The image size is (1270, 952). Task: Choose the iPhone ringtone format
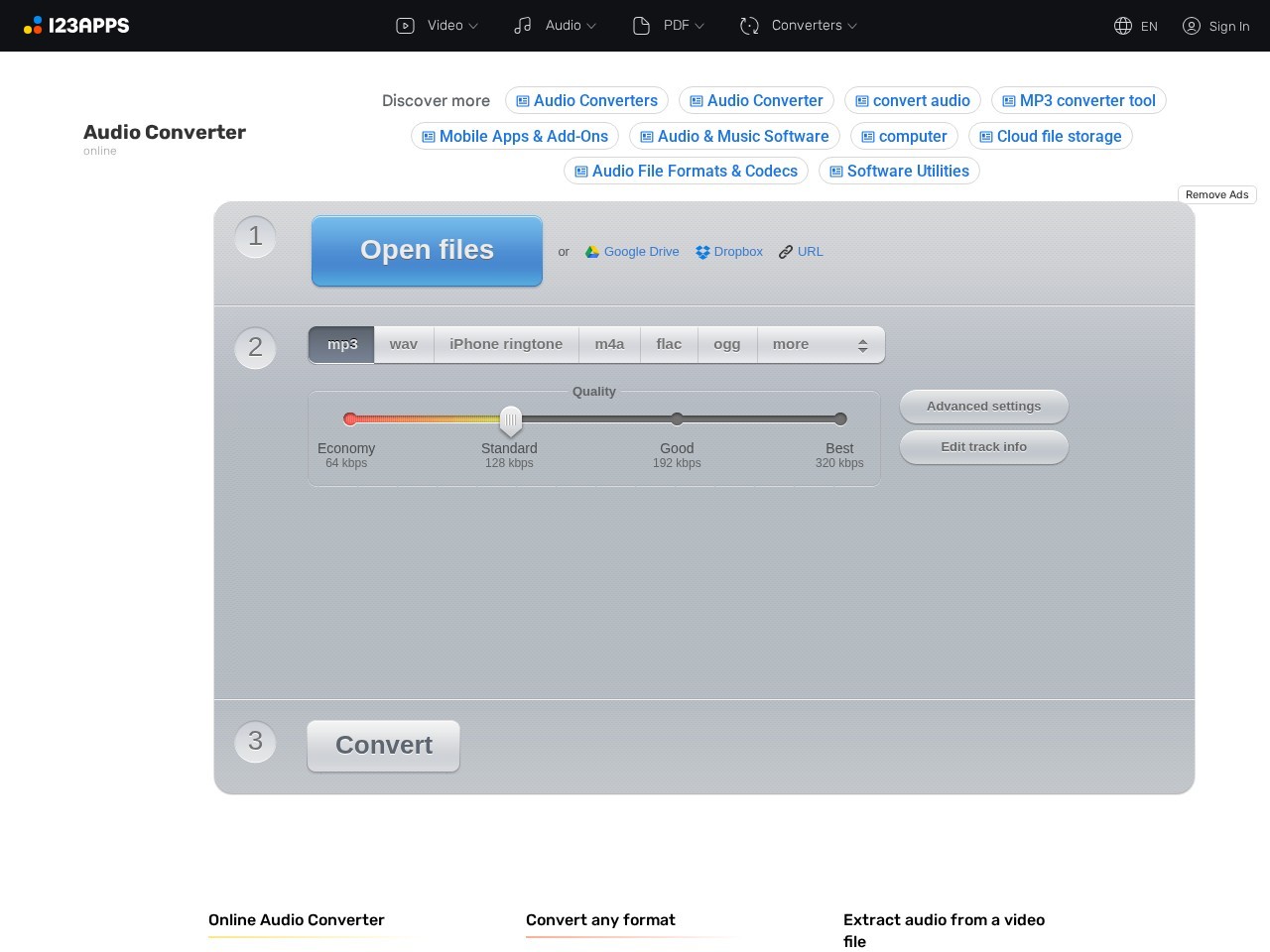pyautogui.click(x=506, y=344)
